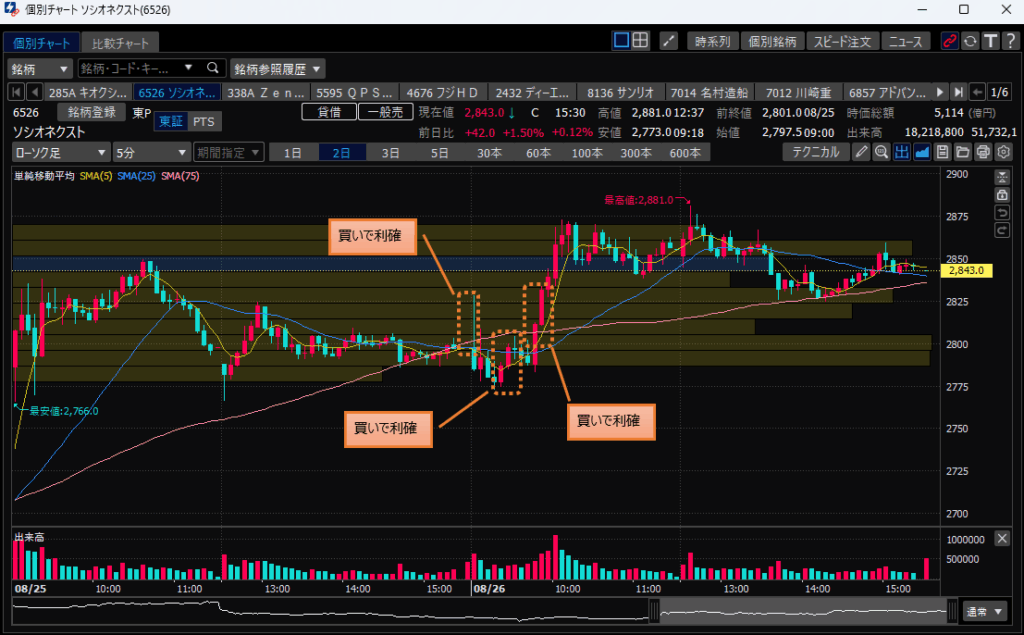This screenshot has height=635, width=1024.
Task: Click the undo arrow beside the price axis
Action: 1002,213
